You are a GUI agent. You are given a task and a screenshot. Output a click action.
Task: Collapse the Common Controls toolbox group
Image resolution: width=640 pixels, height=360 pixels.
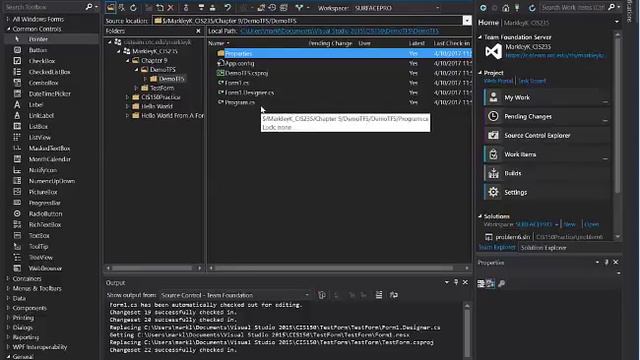click(9, 29)
